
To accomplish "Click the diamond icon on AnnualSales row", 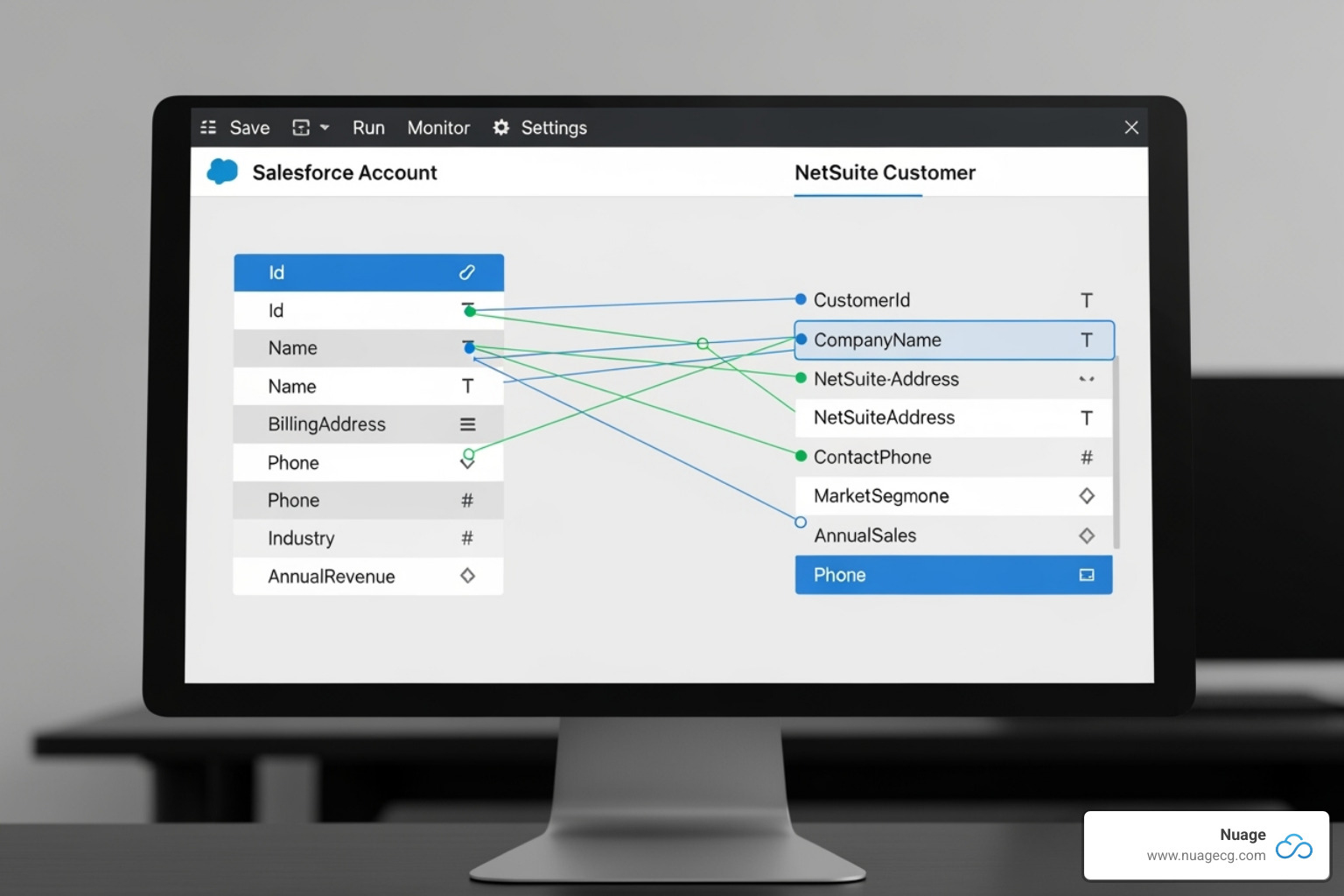I will pos(1087,535).
